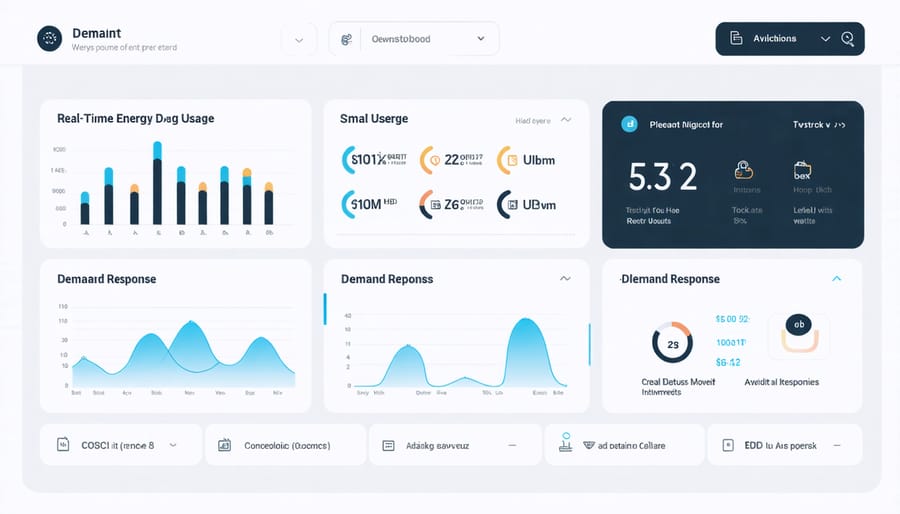
Task: Click the COSCI file icon
Action: click(63, 445)
